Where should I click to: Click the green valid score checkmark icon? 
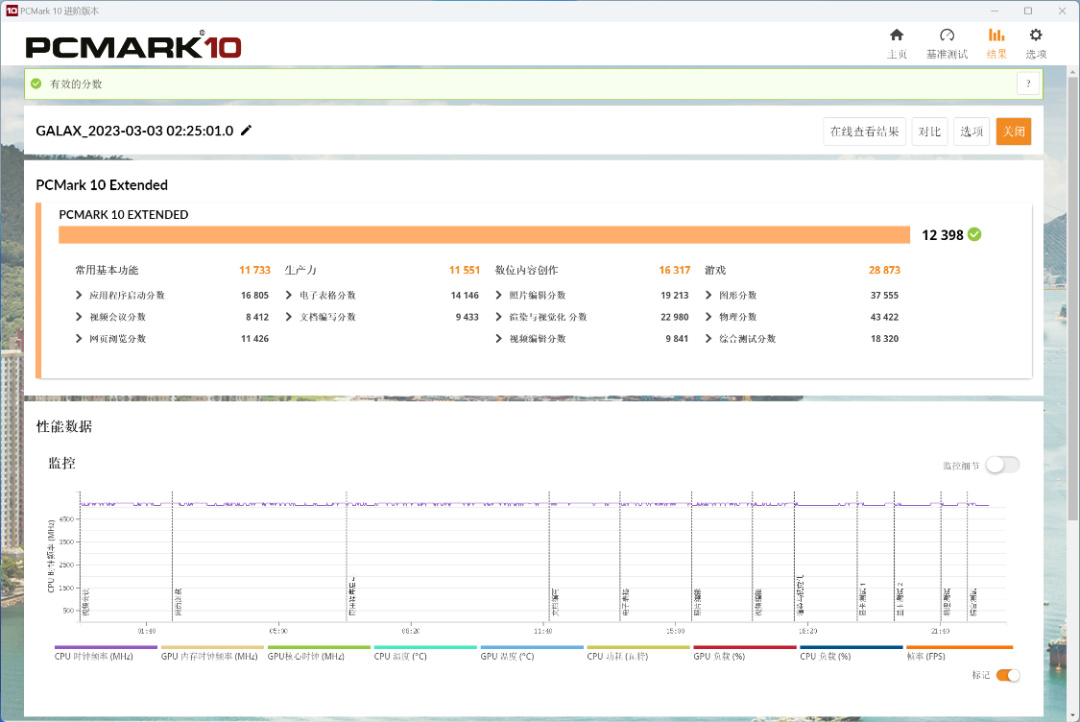(x=36, y=84)
